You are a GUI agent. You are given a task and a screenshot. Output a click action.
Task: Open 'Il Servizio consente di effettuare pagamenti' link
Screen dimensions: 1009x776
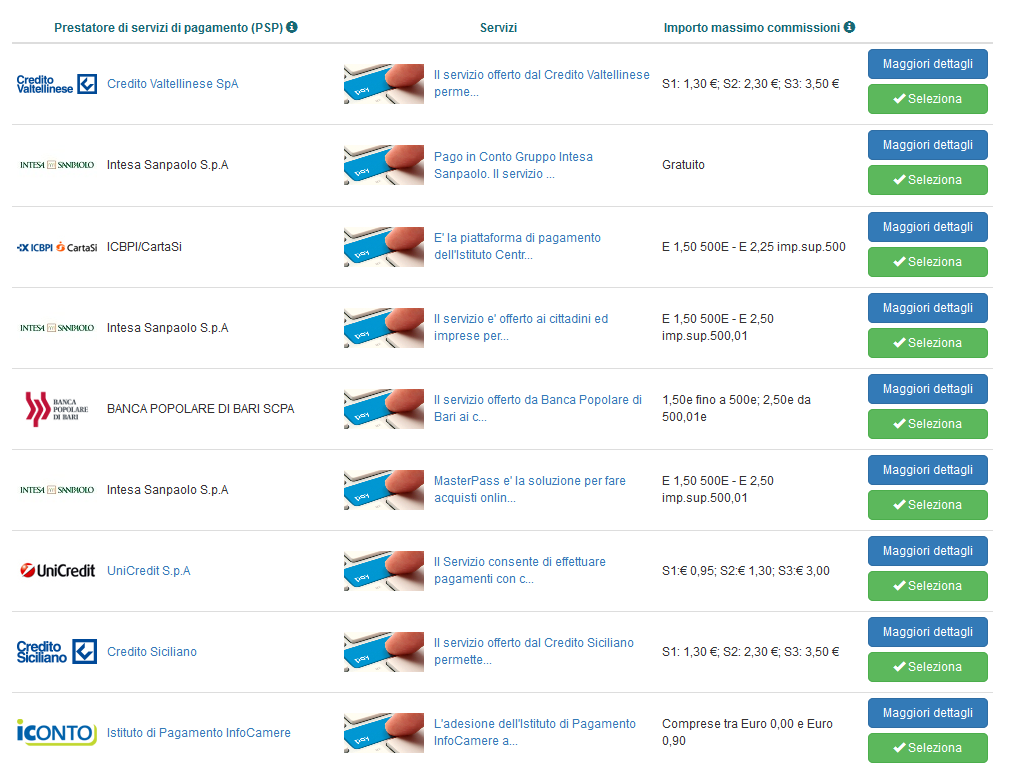coord(520,571)
